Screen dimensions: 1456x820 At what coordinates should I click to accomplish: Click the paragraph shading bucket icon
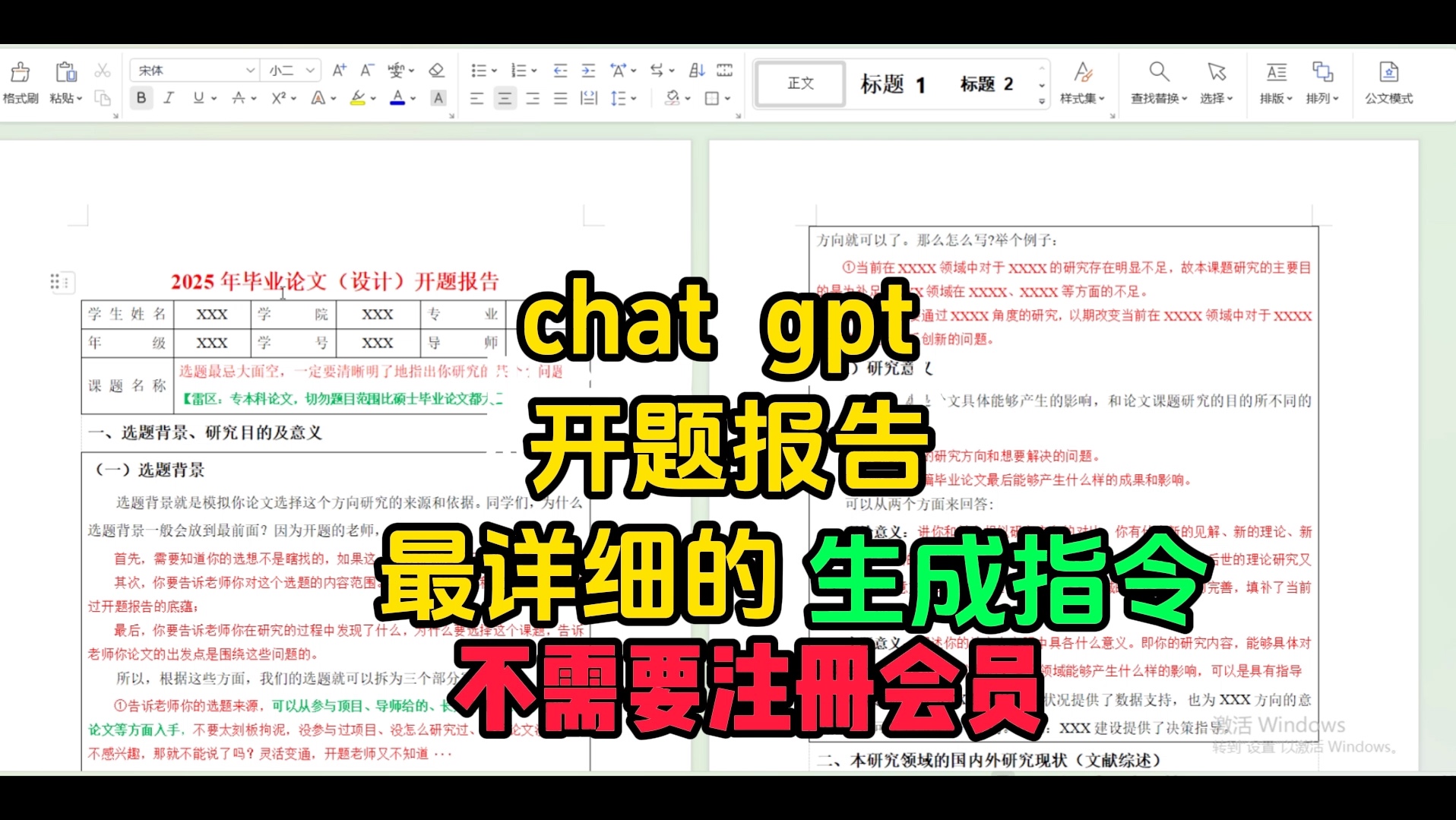[673, 98]
